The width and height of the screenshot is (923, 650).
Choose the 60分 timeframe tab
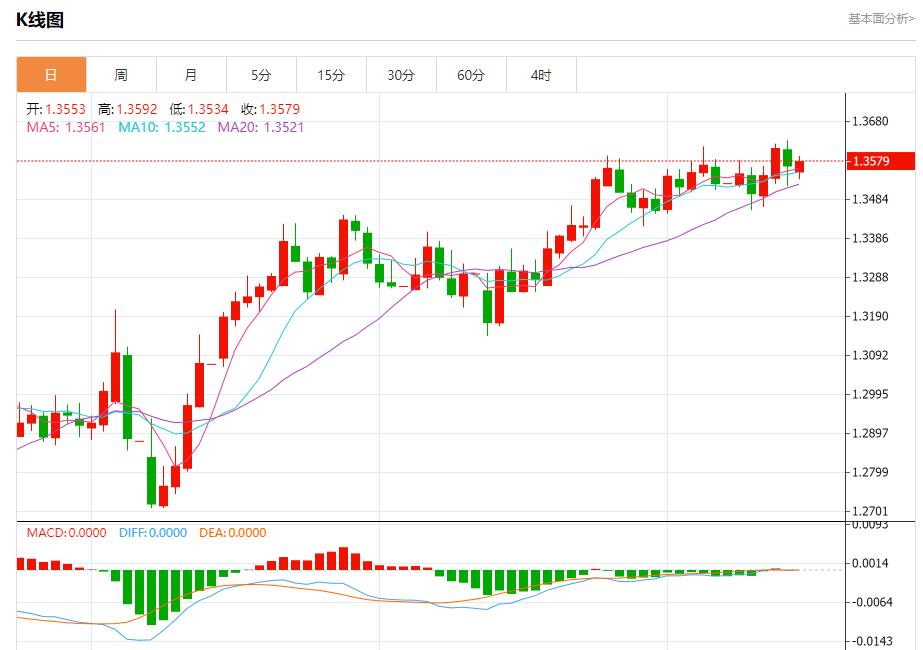[471, 75]
